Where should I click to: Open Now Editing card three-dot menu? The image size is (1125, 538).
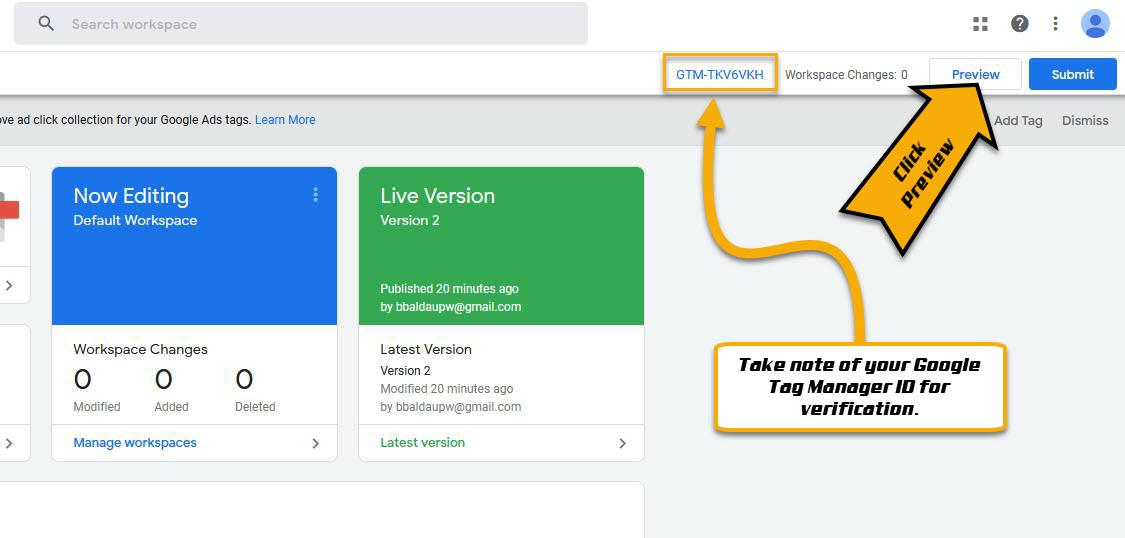click(315, 195)
